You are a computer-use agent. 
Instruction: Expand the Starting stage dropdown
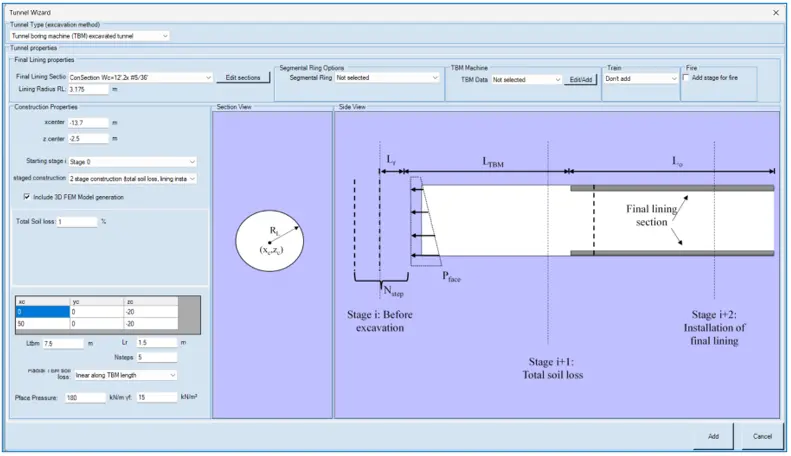tap(132, 162)
